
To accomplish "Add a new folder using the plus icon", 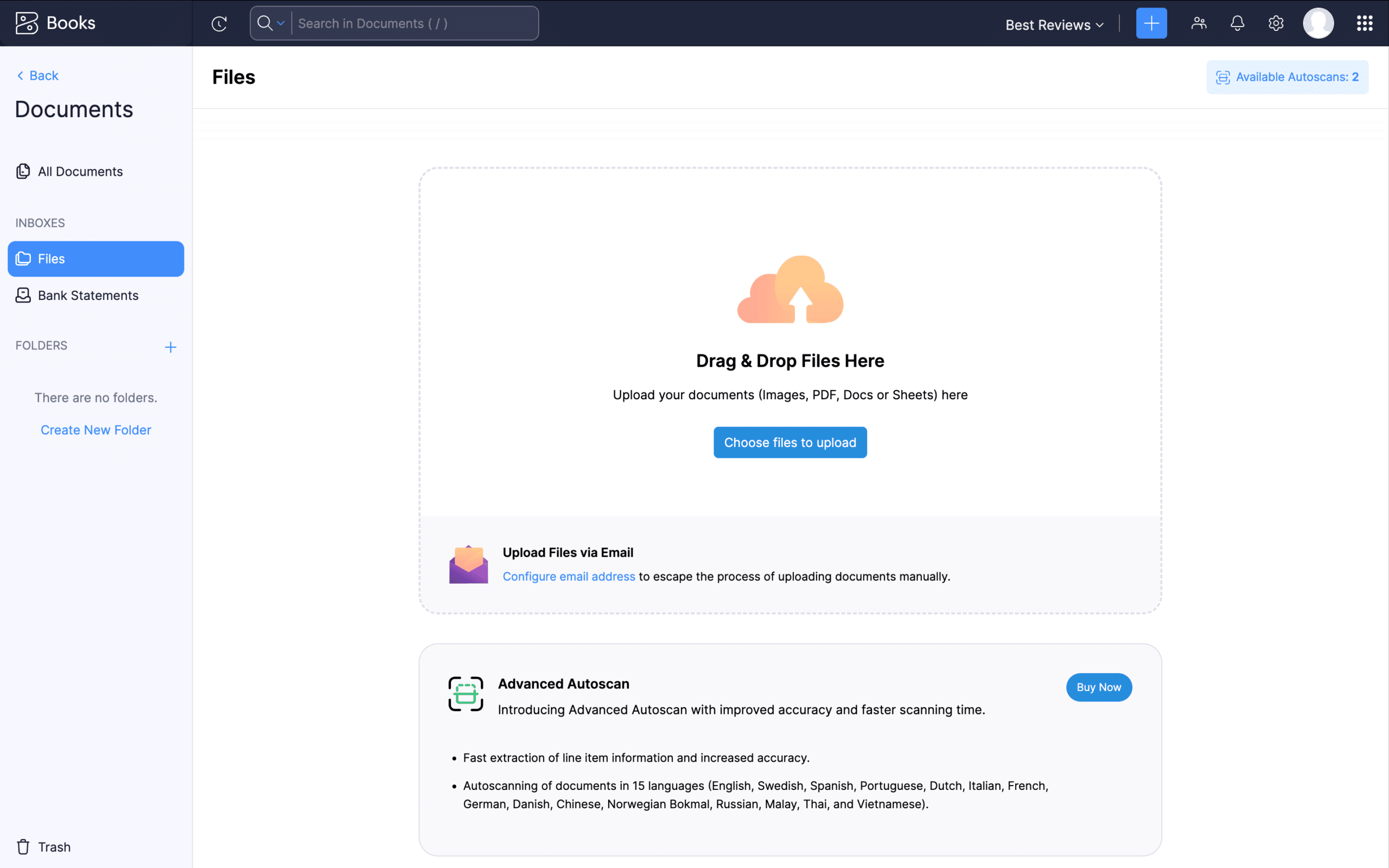I will (x=170, y=347).
